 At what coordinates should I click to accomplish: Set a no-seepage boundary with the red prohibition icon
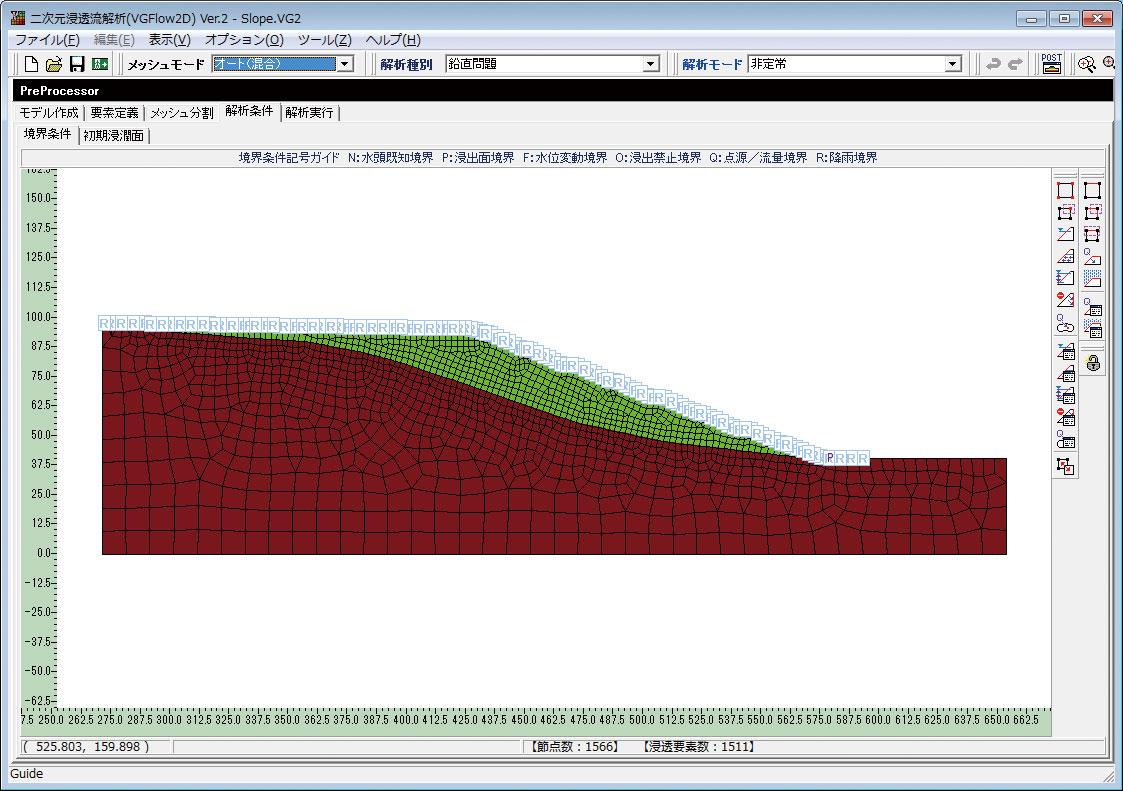[x=1066, y=299]
